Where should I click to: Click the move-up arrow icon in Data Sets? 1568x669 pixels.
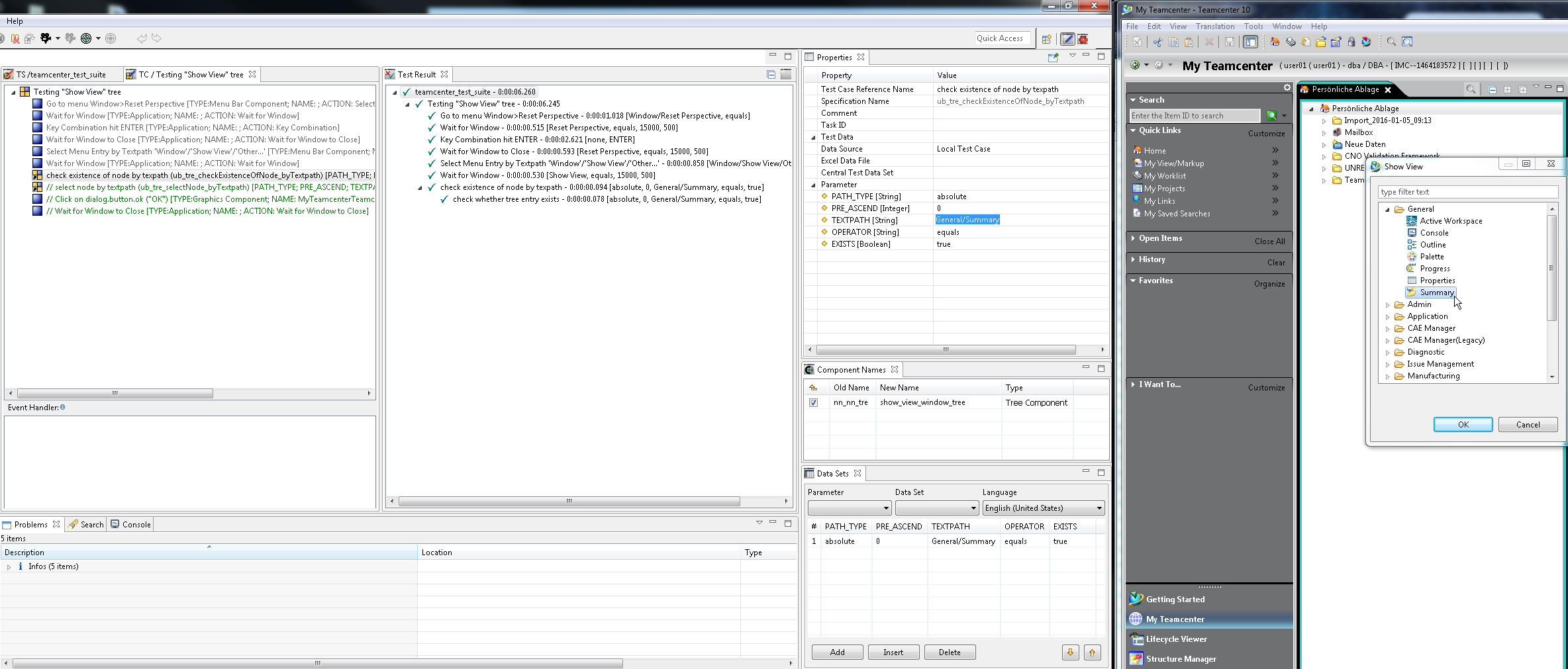[1093, 652]
